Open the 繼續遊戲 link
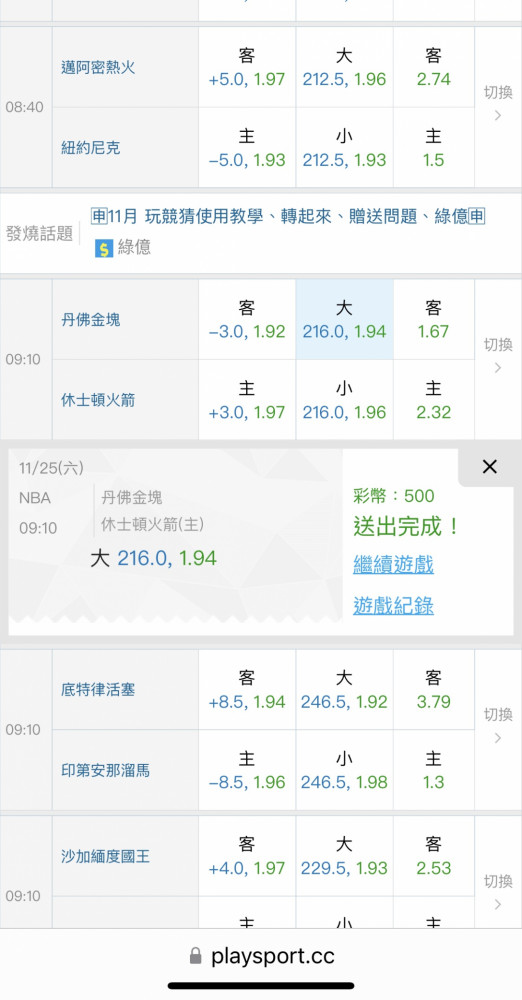 393,564
